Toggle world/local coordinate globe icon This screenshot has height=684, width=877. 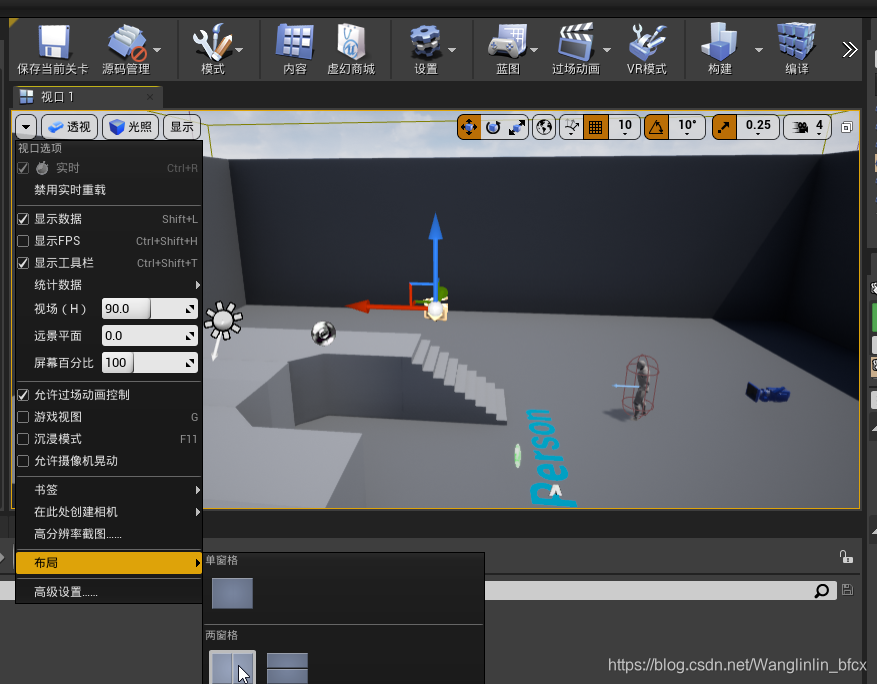544,128
